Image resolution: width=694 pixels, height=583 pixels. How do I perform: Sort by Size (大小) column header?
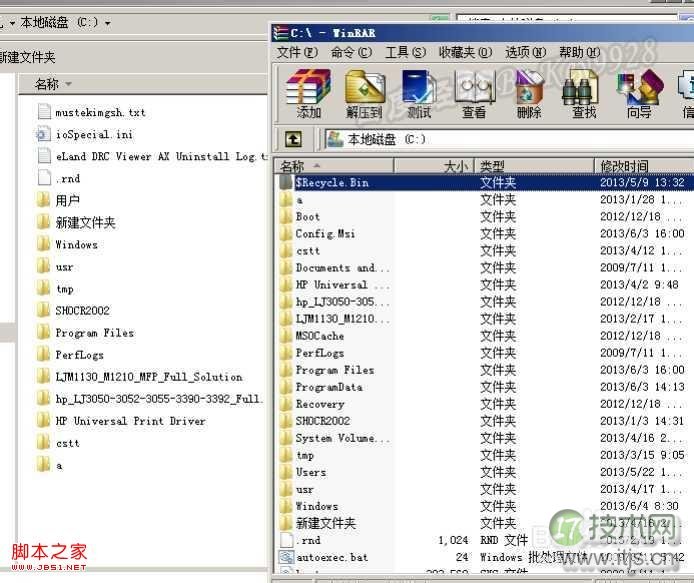455,166
